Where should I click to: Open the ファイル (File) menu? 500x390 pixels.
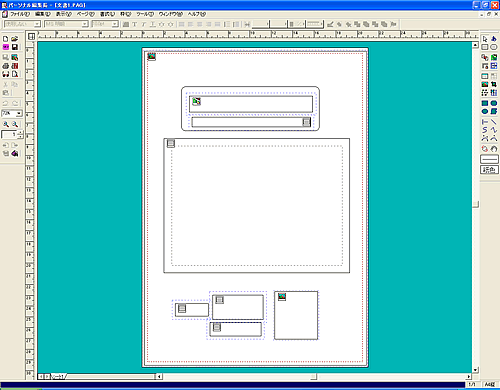[20, 14]
